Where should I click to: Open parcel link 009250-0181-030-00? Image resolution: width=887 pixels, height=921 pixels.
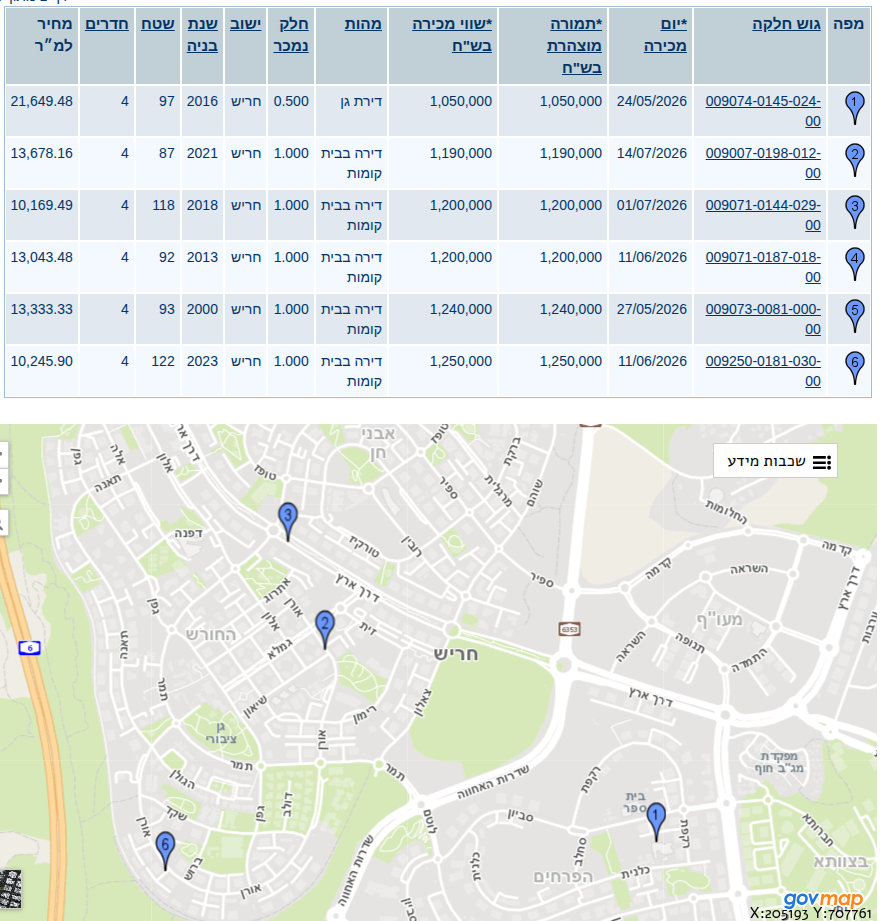[763, 371]
